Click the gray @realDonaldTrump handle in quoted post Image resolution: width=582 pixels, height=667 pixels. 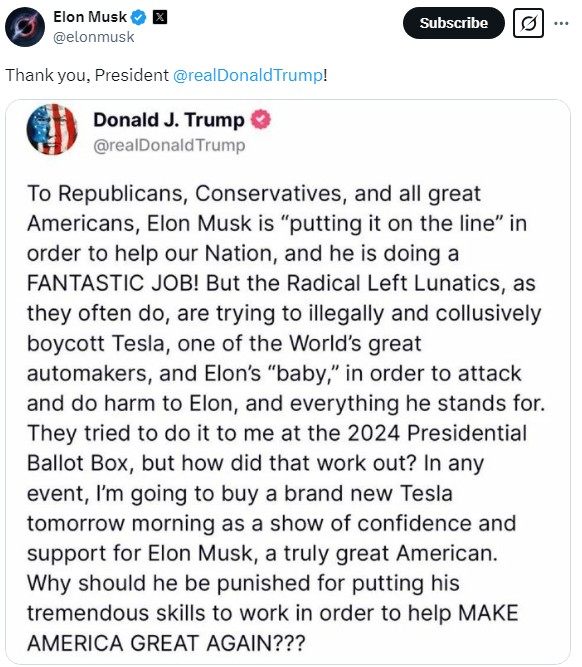coord(169,145)
